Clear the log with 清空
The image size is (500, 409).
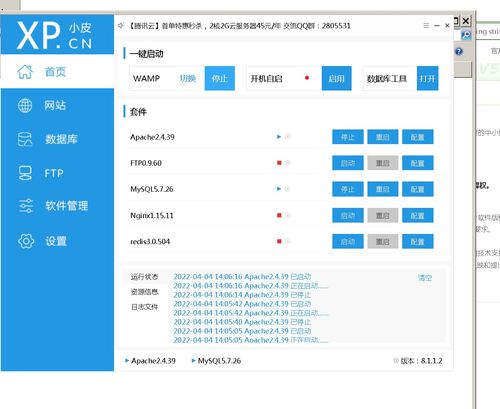[x=425, y=278]
